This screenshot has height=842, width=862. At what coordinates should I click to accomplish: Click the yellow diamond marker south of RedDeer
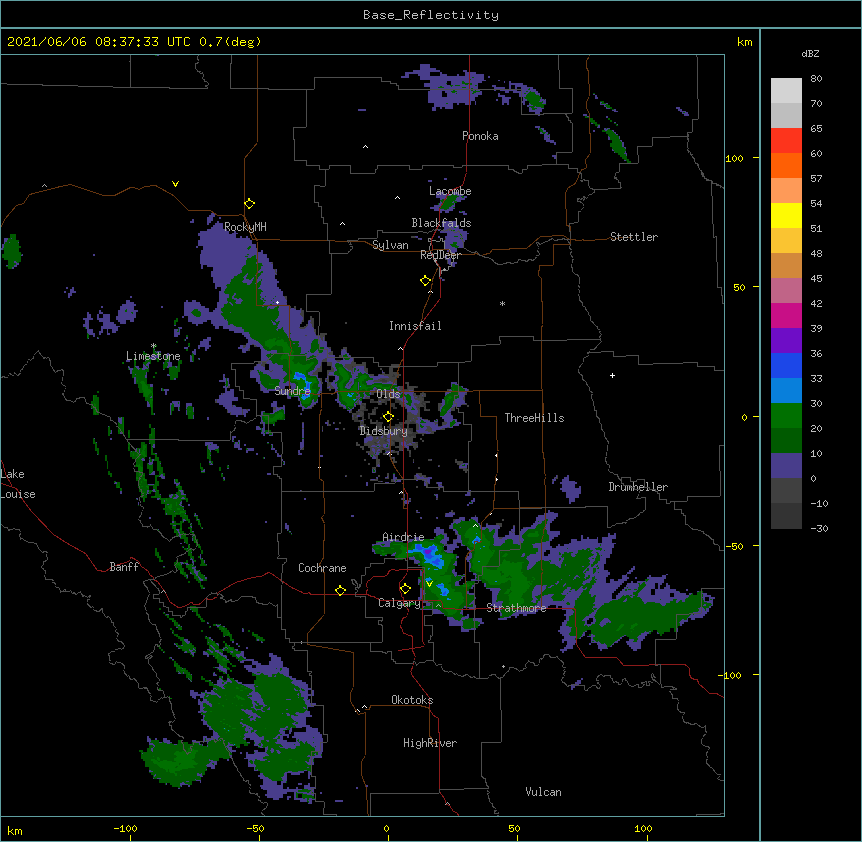pos(426,281)
